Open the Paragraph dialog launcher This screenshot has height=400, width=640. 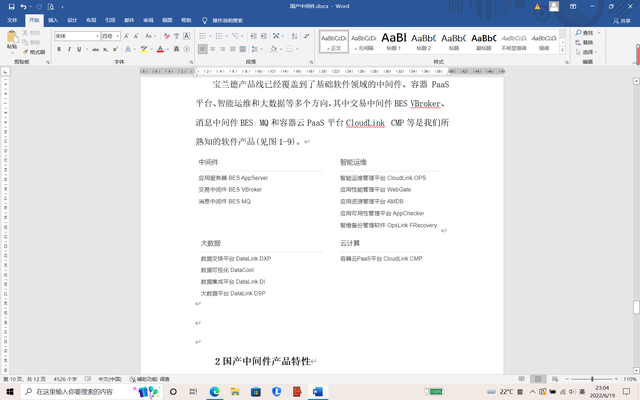tap(311, 62)
